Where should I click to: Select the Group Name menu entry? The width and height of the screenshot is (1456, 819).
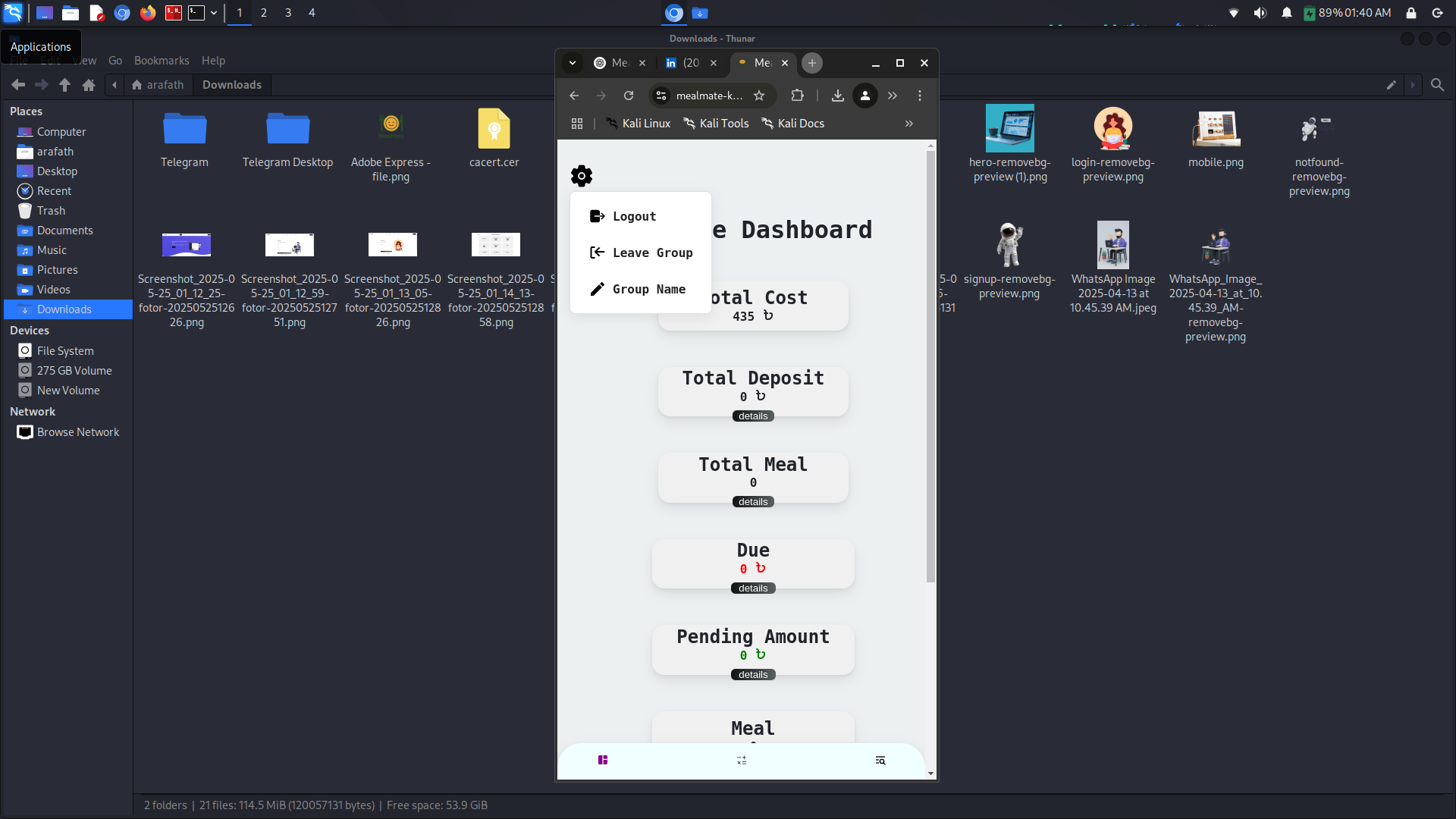coord(648,289)
